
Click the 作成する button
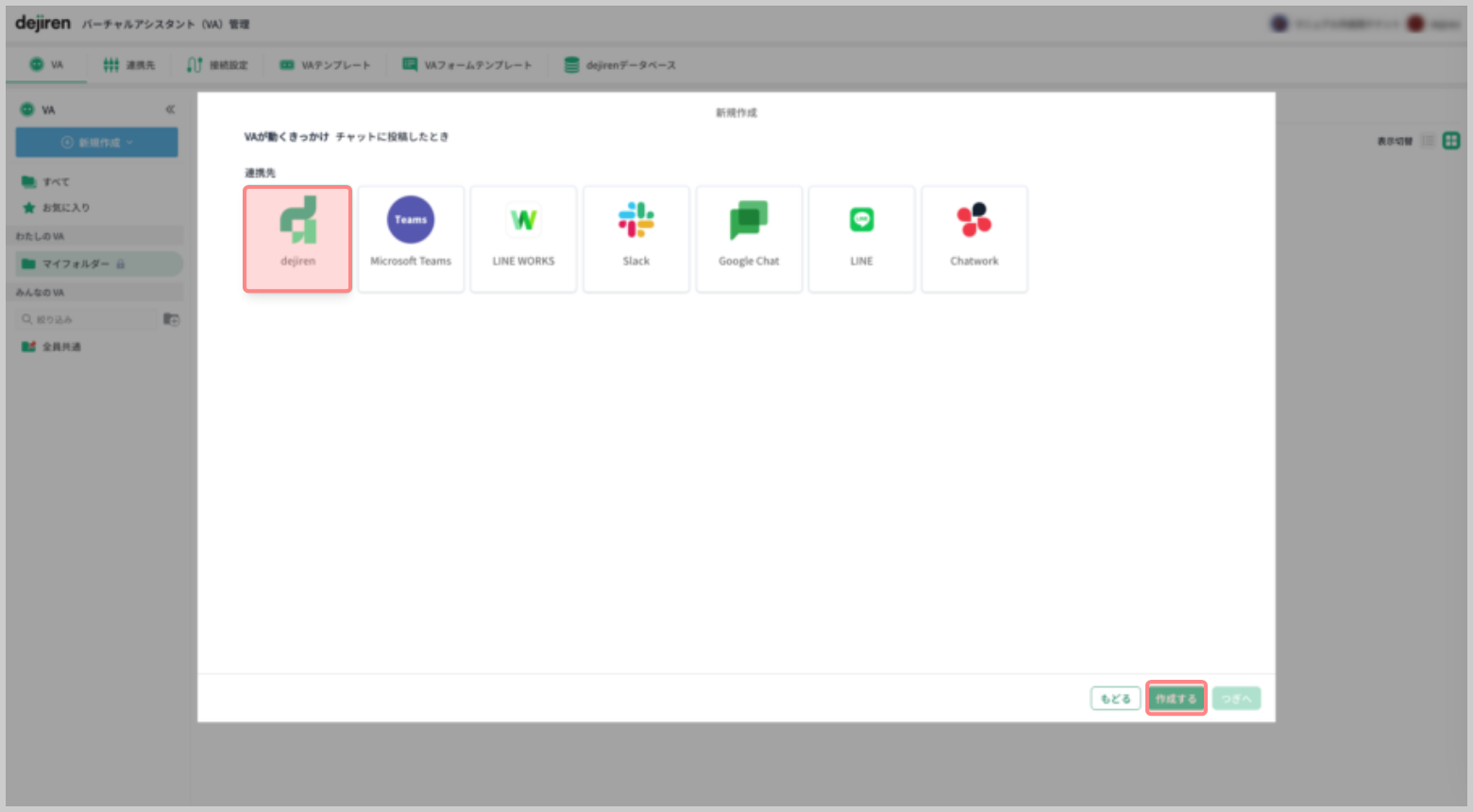pyautogui.click(x=1177, y=699)
